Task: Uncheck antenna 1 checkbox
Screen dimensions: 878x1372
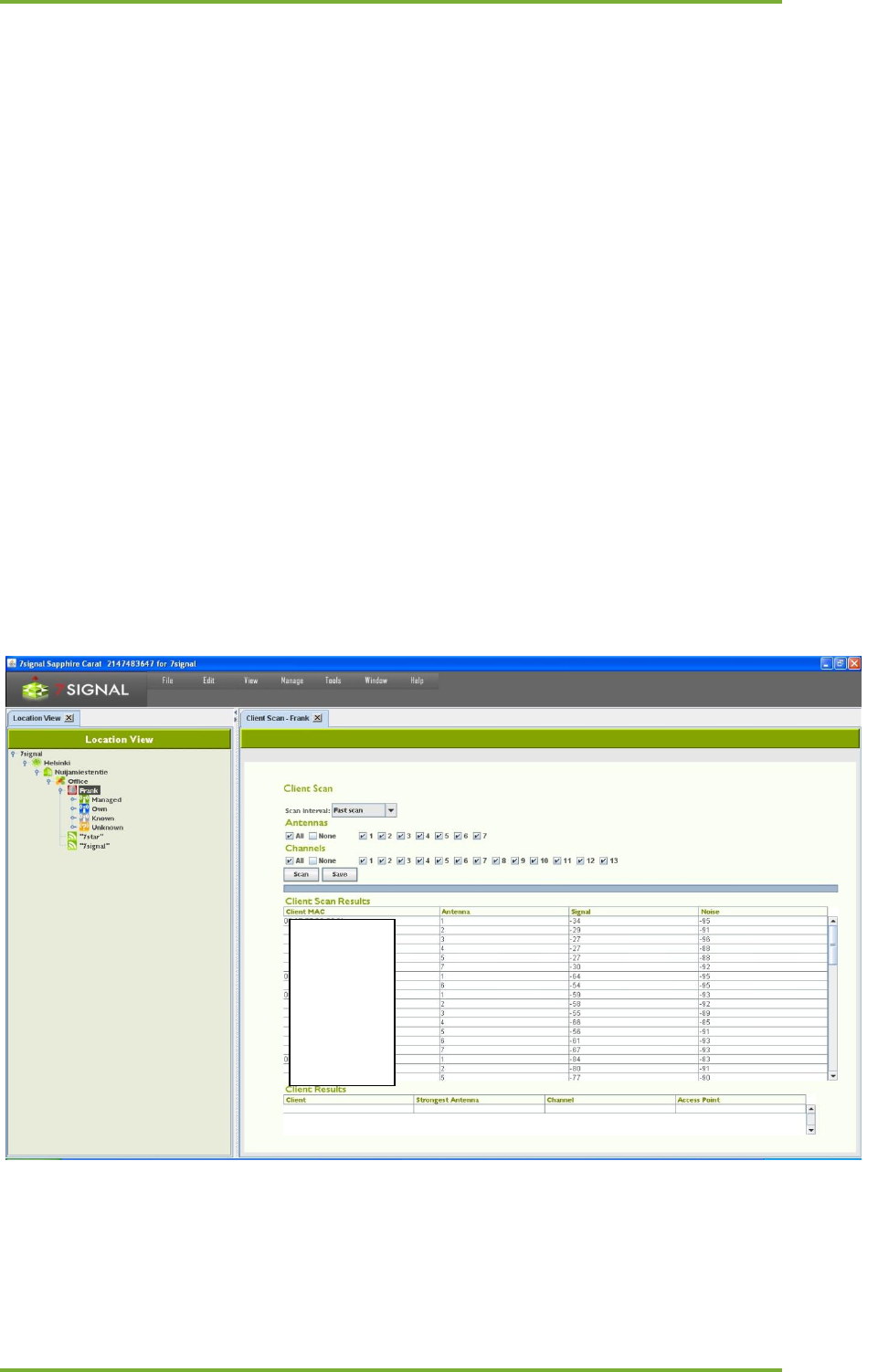Action: click(363, 836)
